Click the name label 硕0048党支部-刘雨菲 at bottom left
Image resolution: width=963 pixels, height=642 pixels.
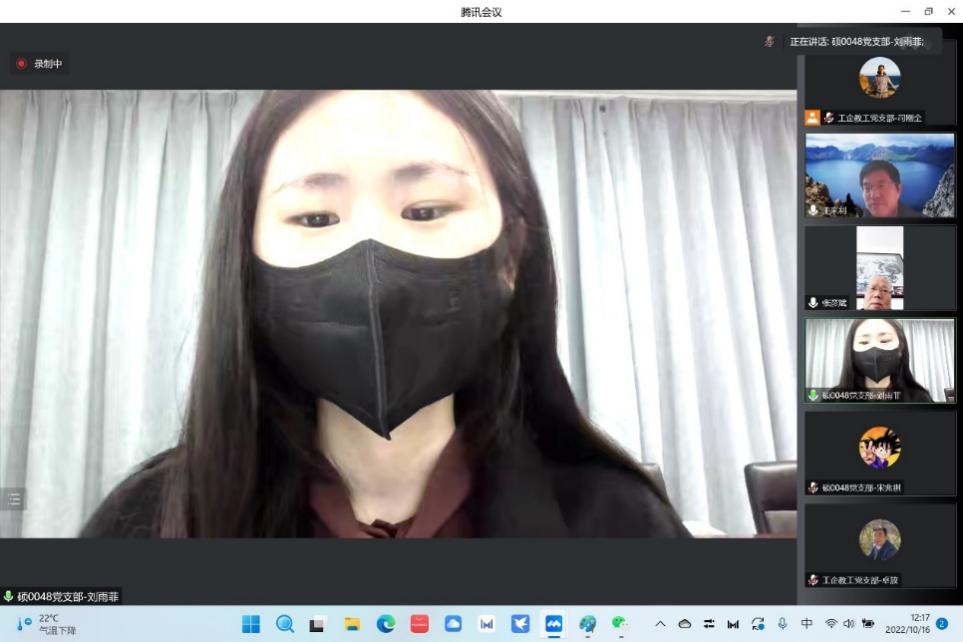62,597
